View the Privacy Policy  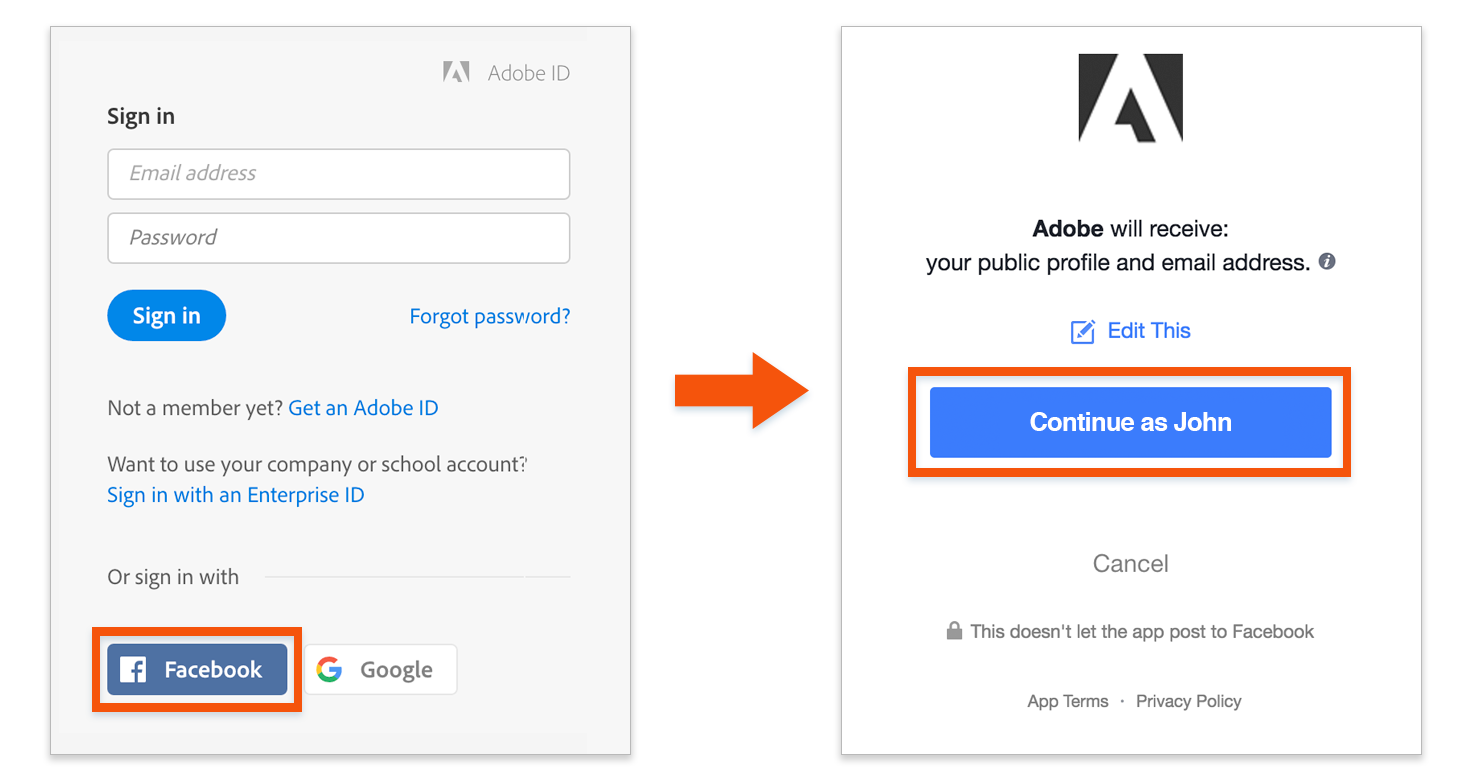click(1188, 701)
